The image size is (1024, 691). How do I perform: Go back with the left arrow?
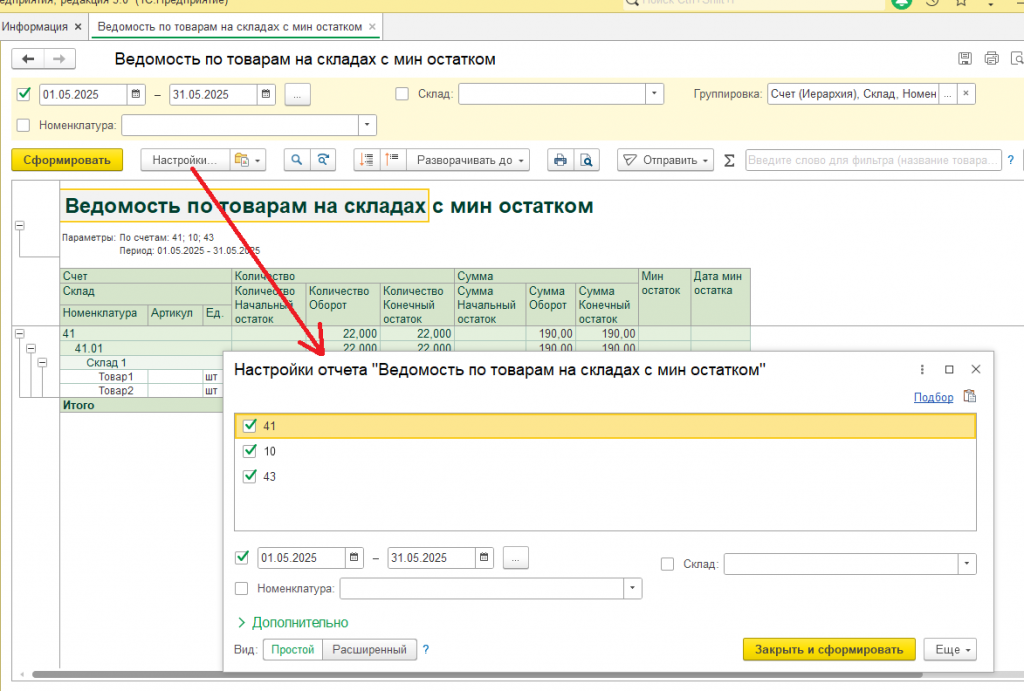click(28, 59)
